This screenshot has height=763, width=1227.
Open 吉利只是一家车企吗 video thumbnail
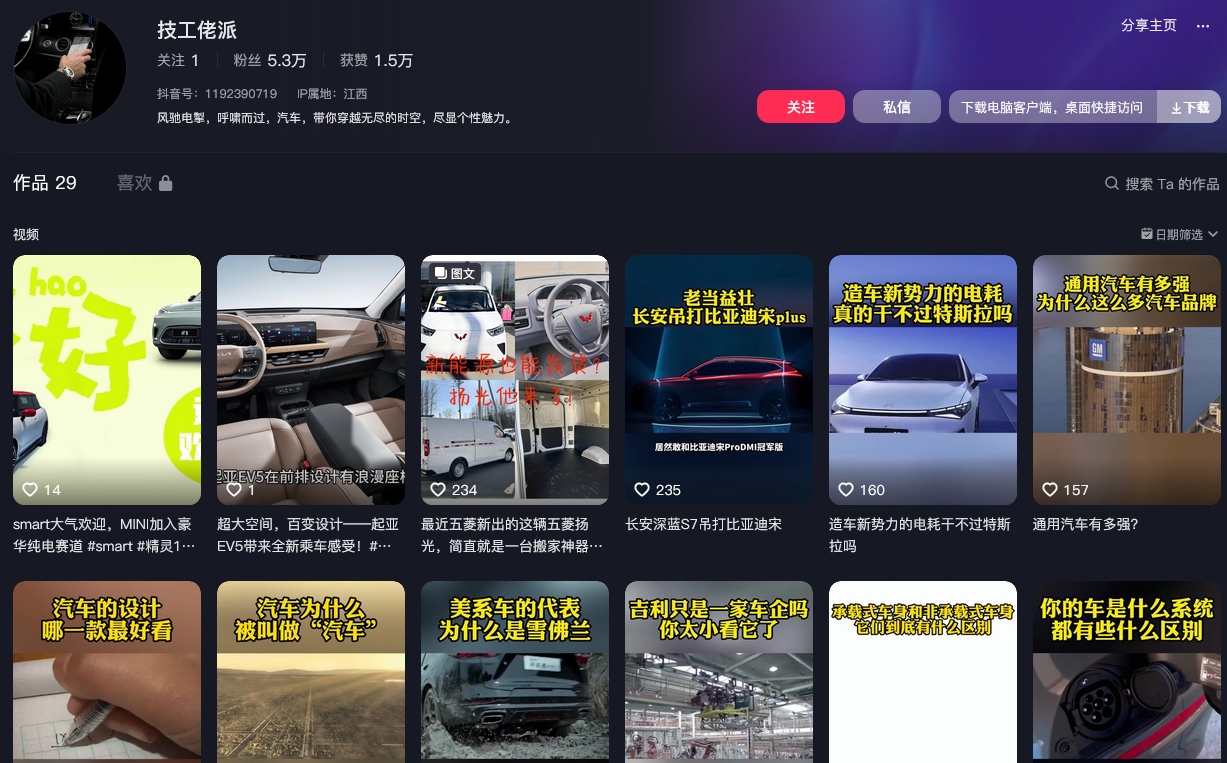tap(719, 672)
